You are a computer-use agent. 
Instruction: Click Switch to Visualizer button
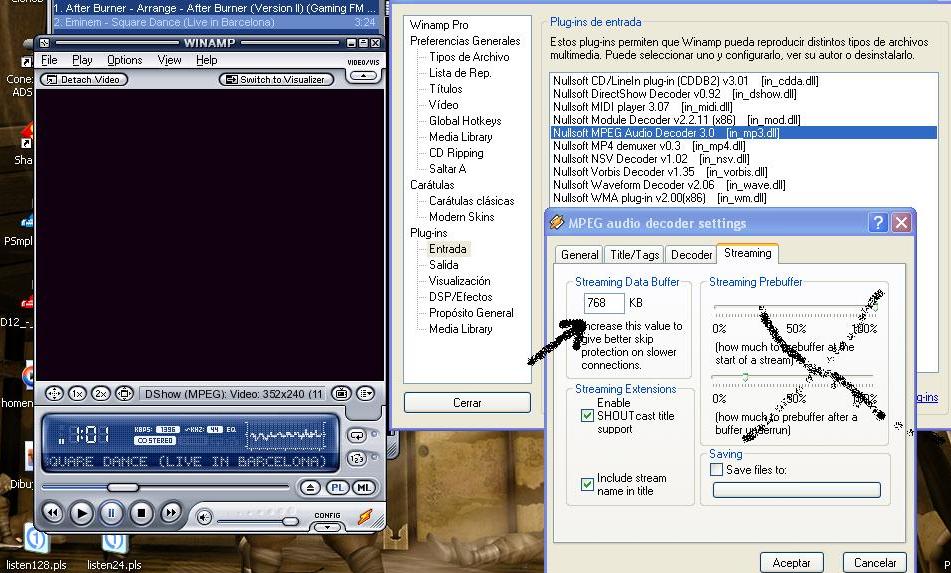276,79
